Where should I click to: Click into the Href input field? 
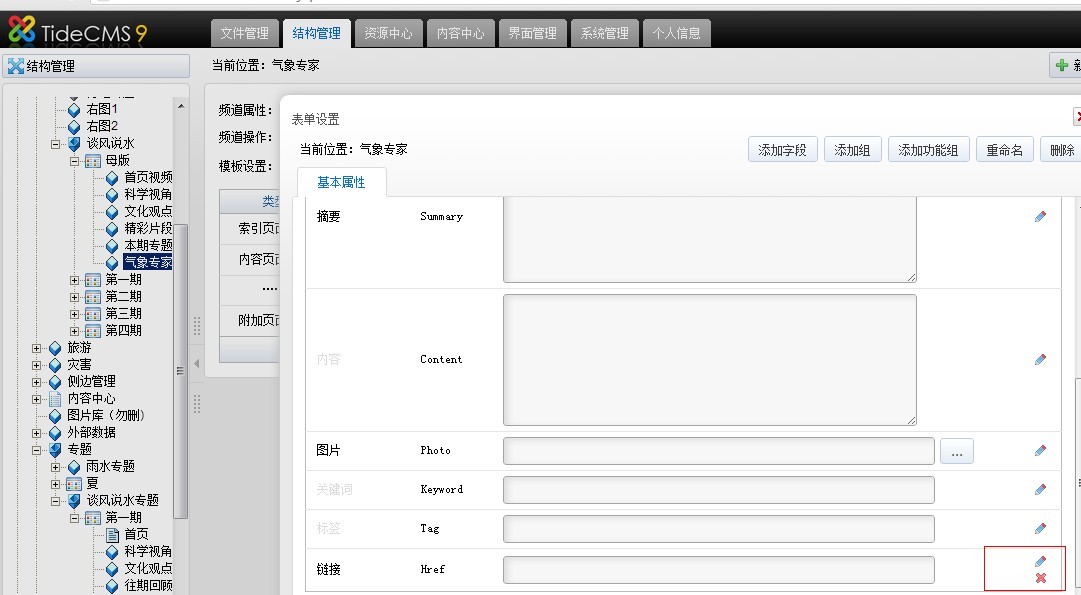click(x=718, y=569)
